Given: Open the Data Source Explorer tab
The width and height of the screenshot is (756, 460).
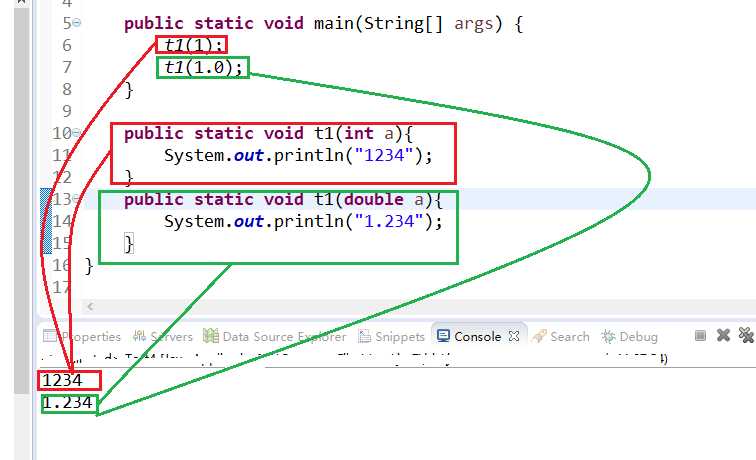Looking at the screenshot, I should 275,336.
